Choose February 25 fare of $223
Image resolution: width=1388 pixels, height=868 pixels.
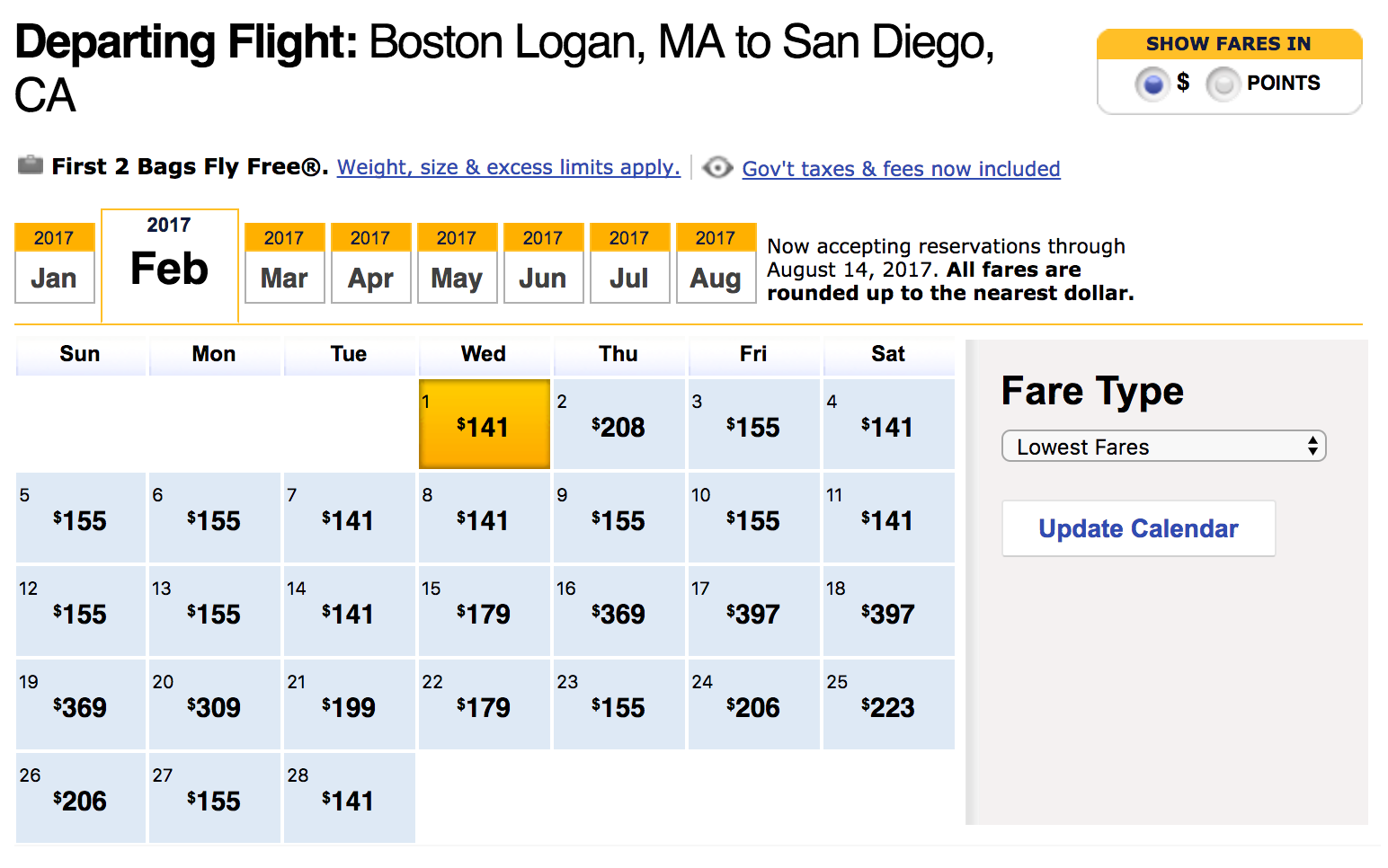[889, 704]
